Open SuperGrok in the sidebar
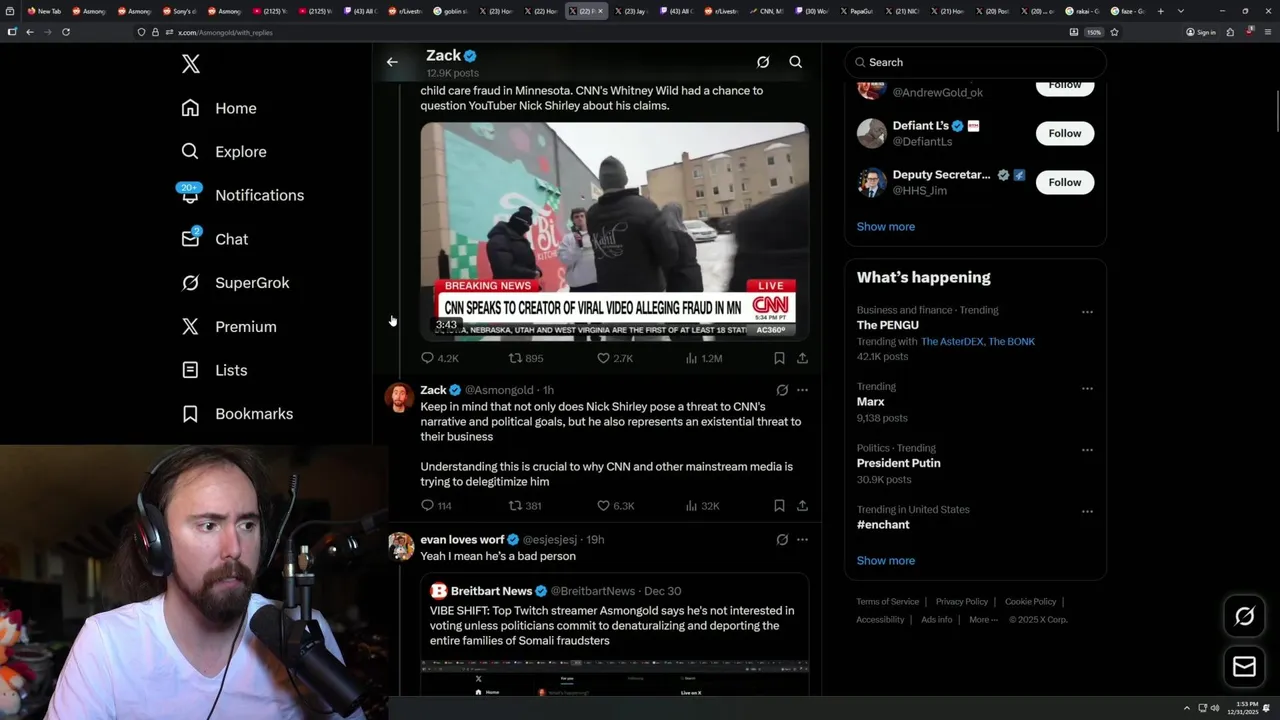 pos(235,283)
